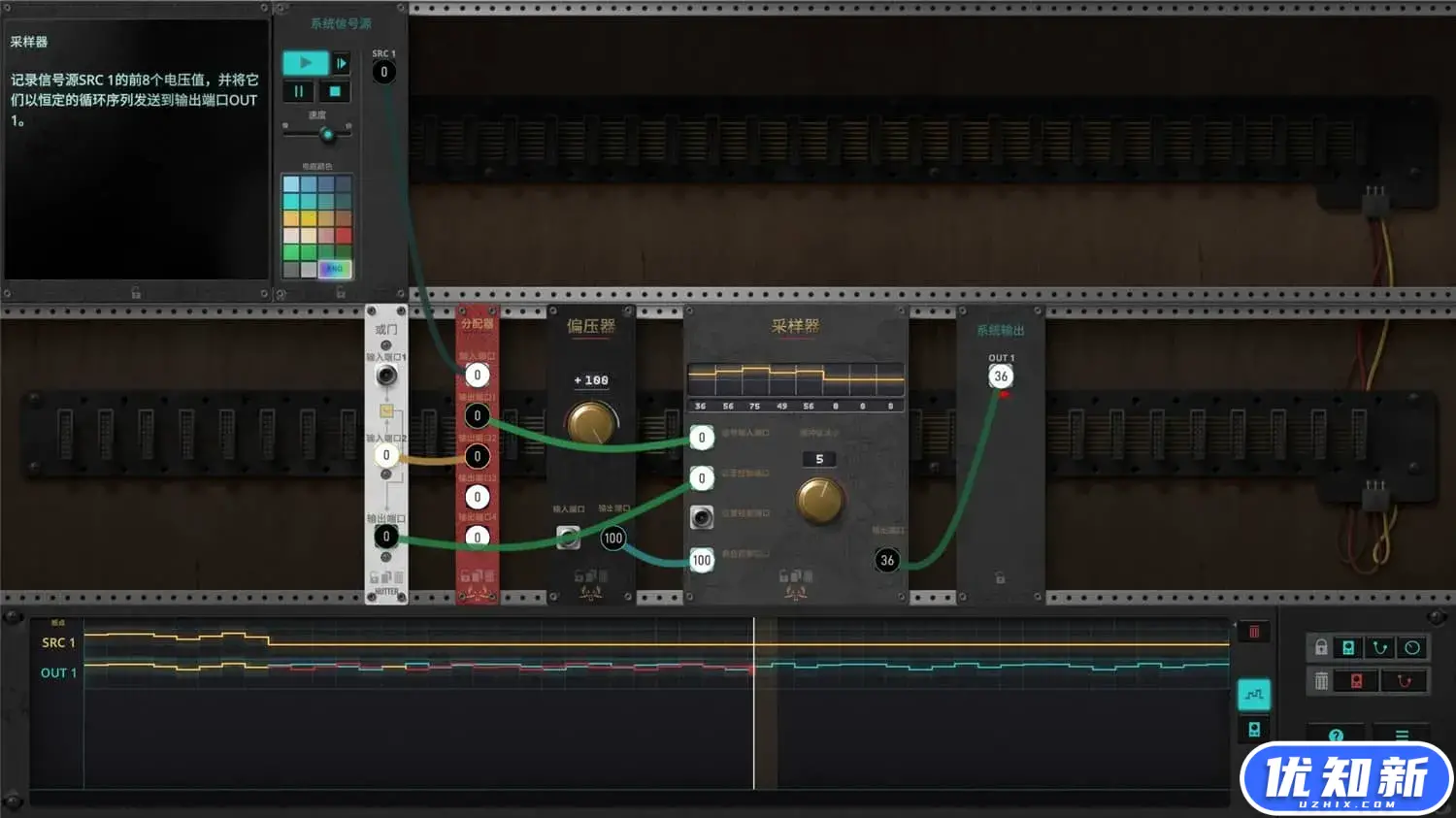Click the red trash icon beside waveform

coord(1253,632)
